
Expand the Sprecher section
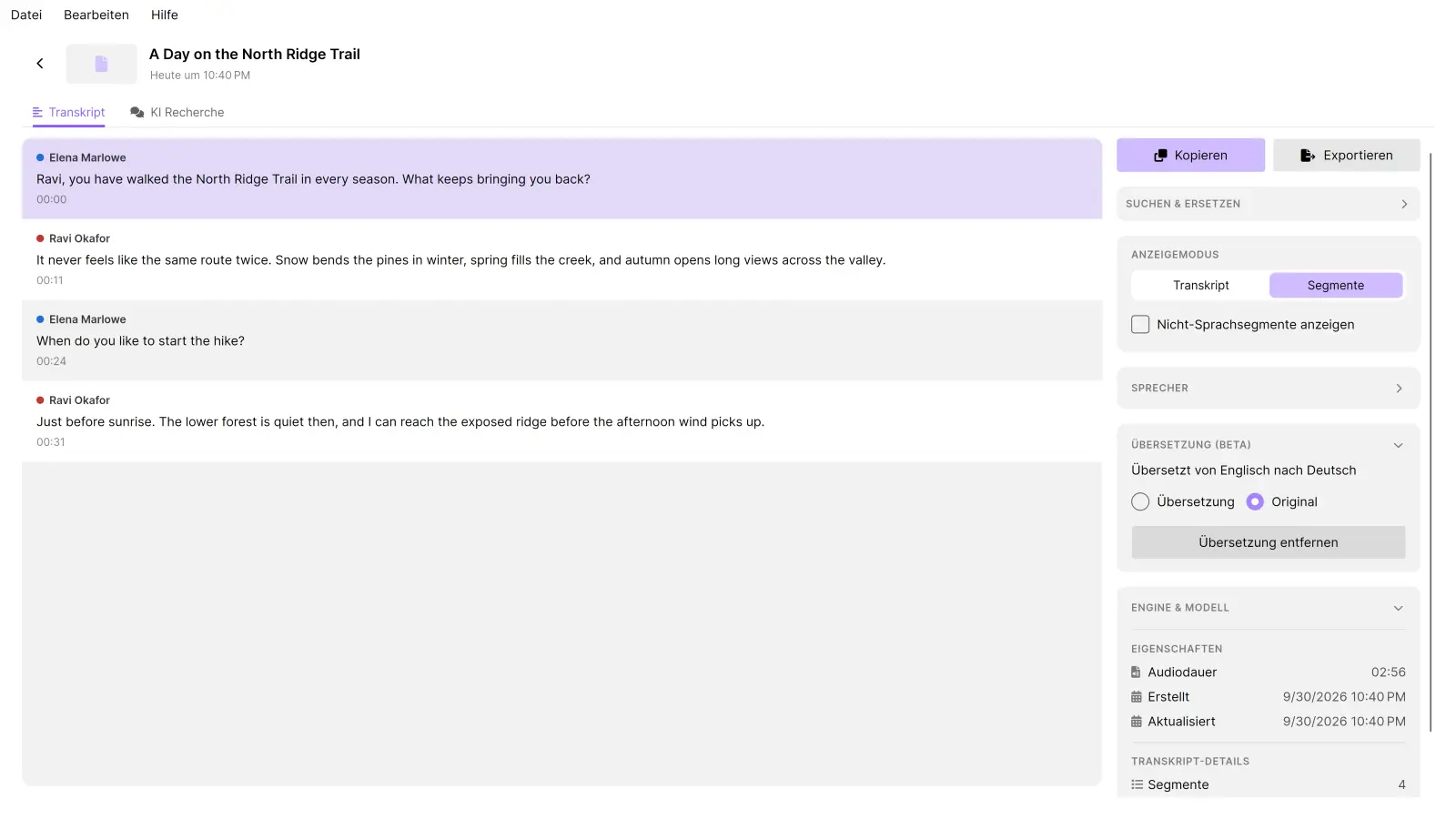[x=1268, y=389]
